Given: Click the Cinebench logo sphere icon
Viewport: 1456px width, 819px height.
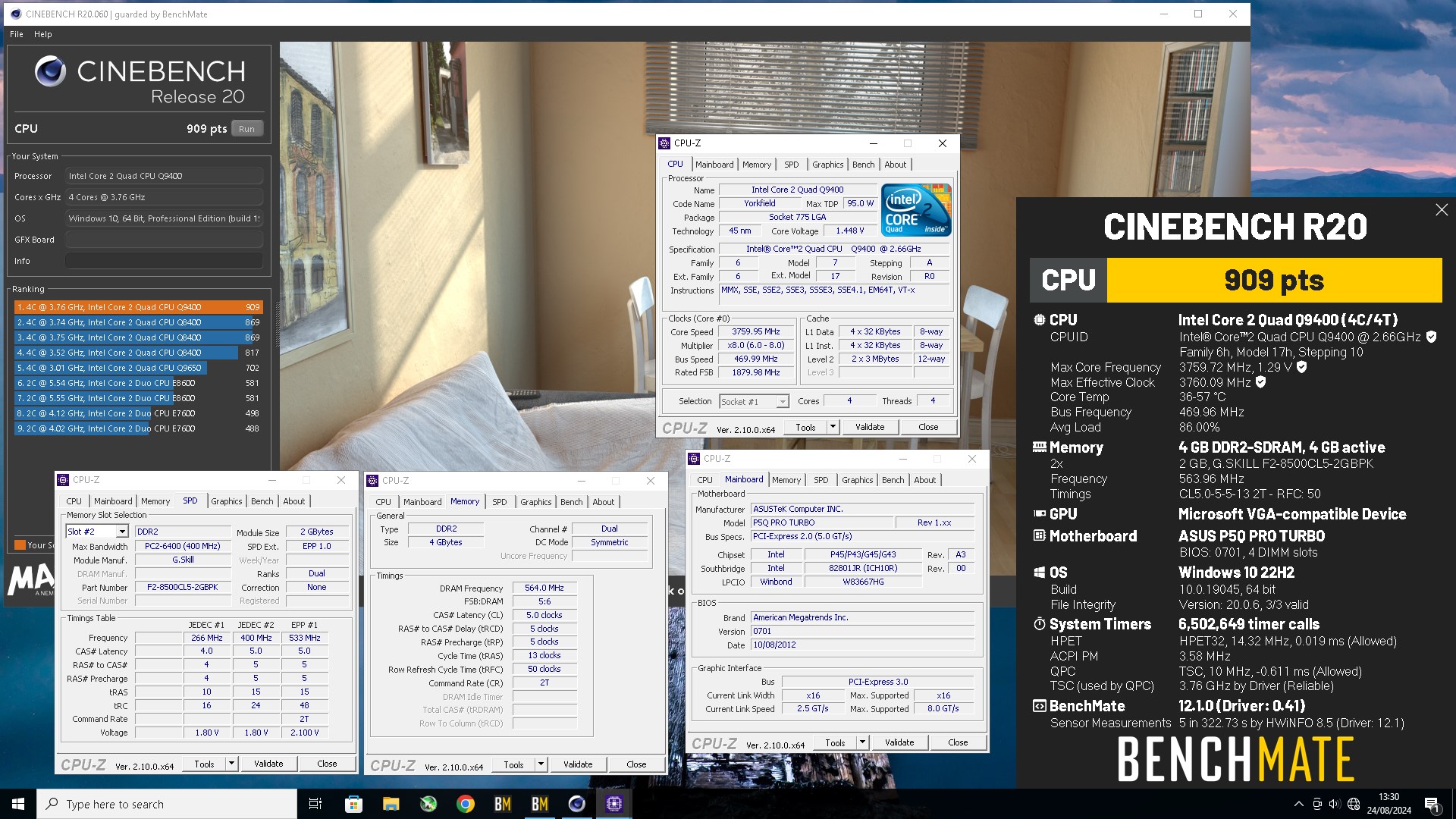Looking at the screenshot, I should [51, 71].
